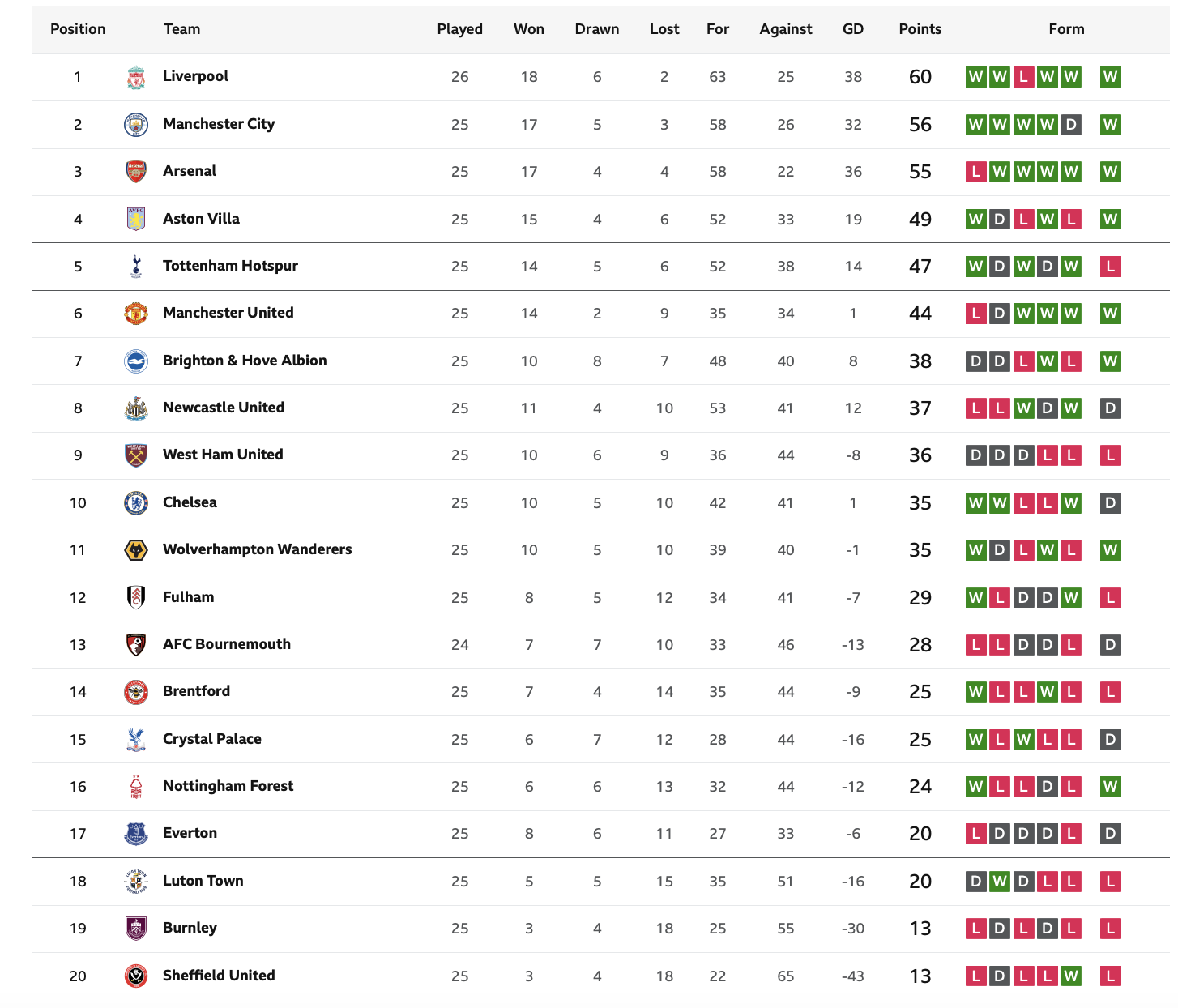Click Manchester City's grey D form box
Viewport: 1178px width, 1008px height.
pyautogui.click(x=1071, y=125)
